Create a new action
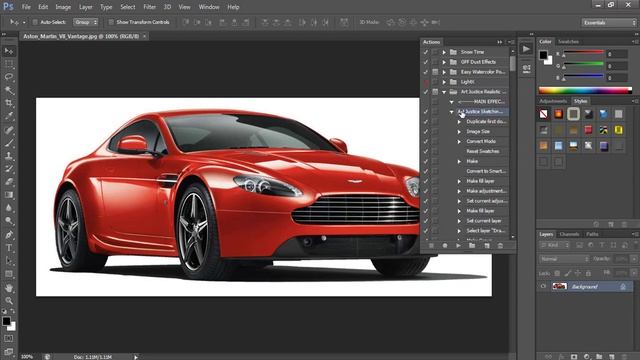 pos(487,245)
